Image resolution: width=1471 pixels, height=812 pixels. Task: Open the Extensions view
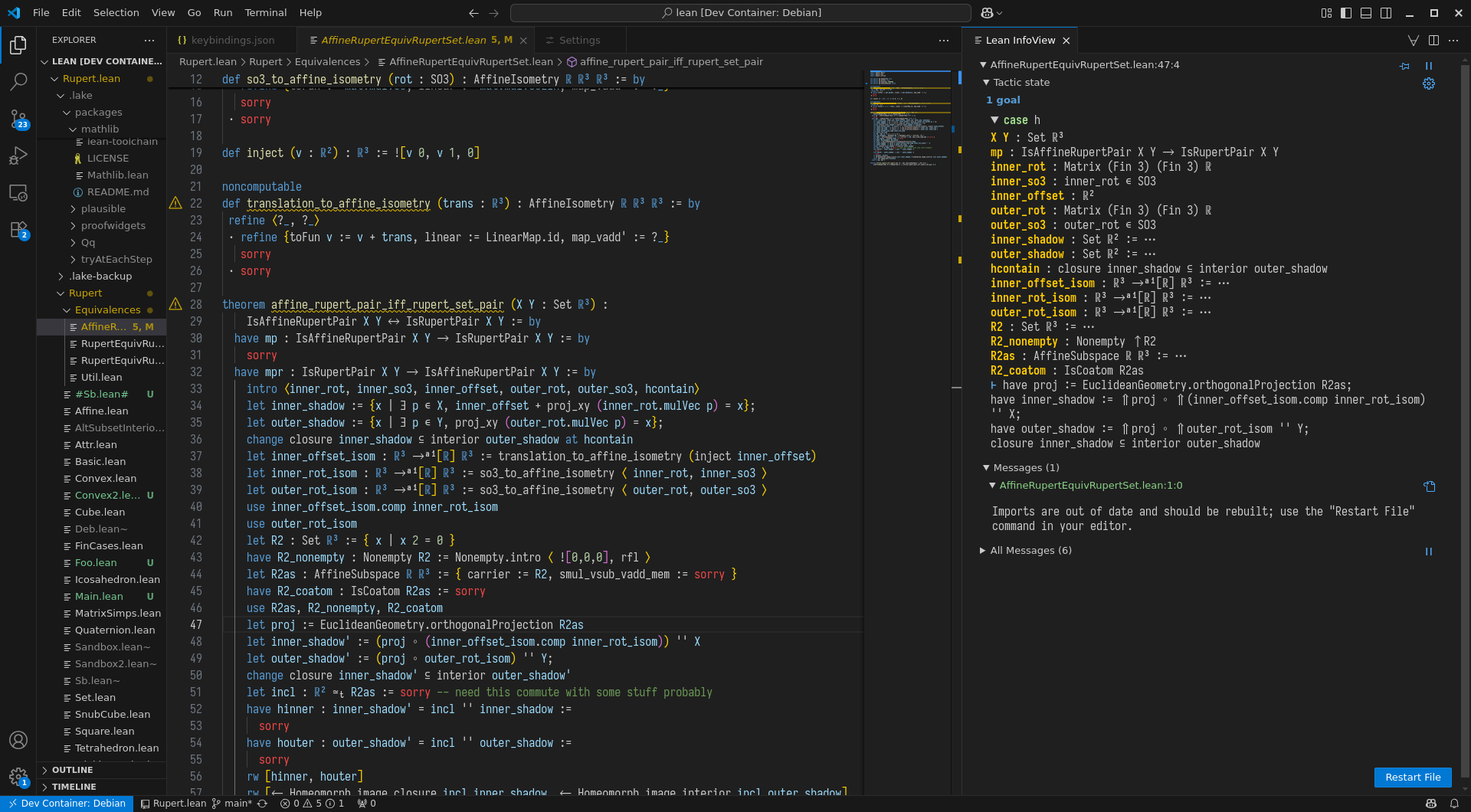tap(18, 229)
